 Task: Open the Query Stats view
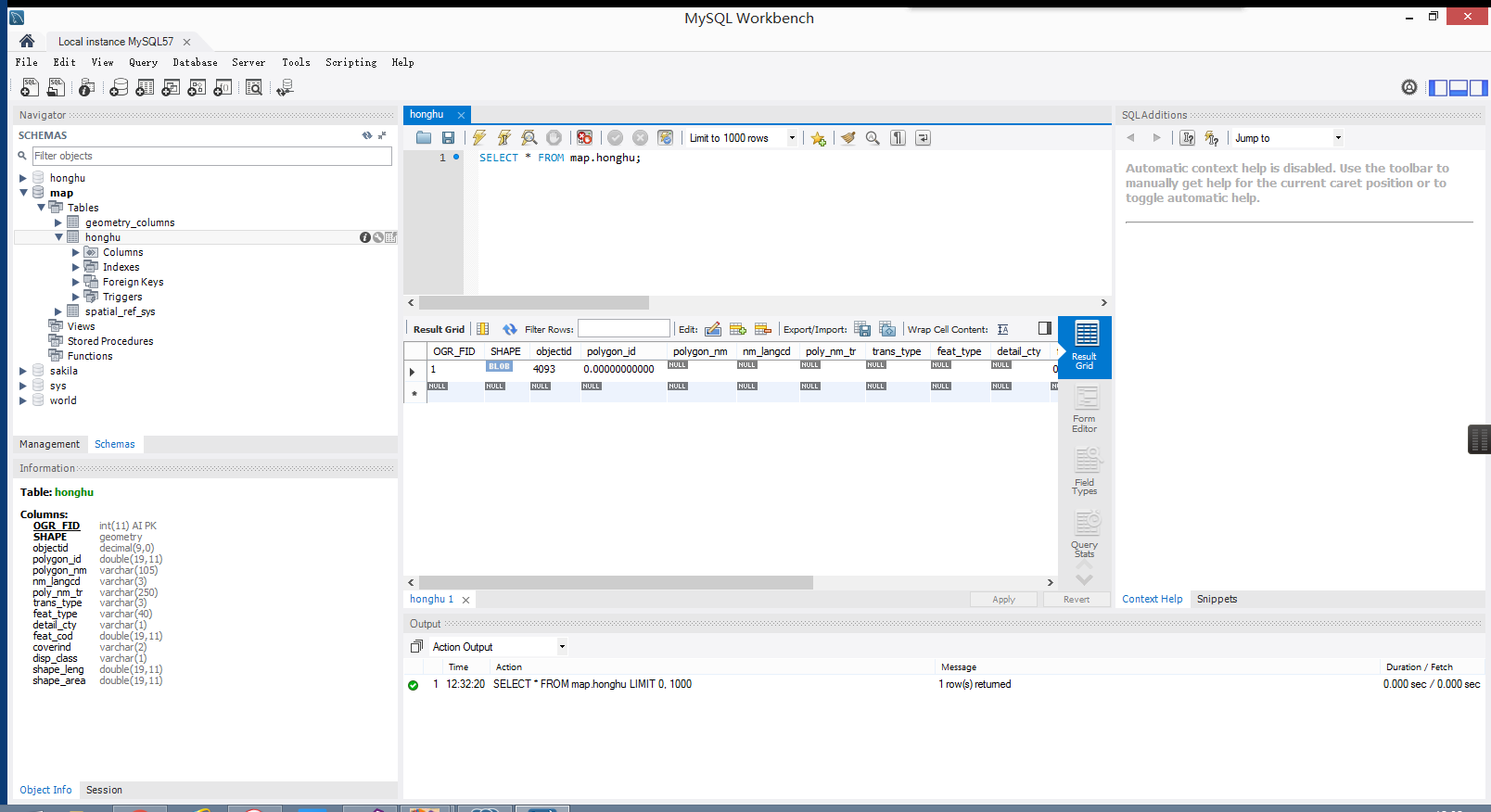point(1084,535)
